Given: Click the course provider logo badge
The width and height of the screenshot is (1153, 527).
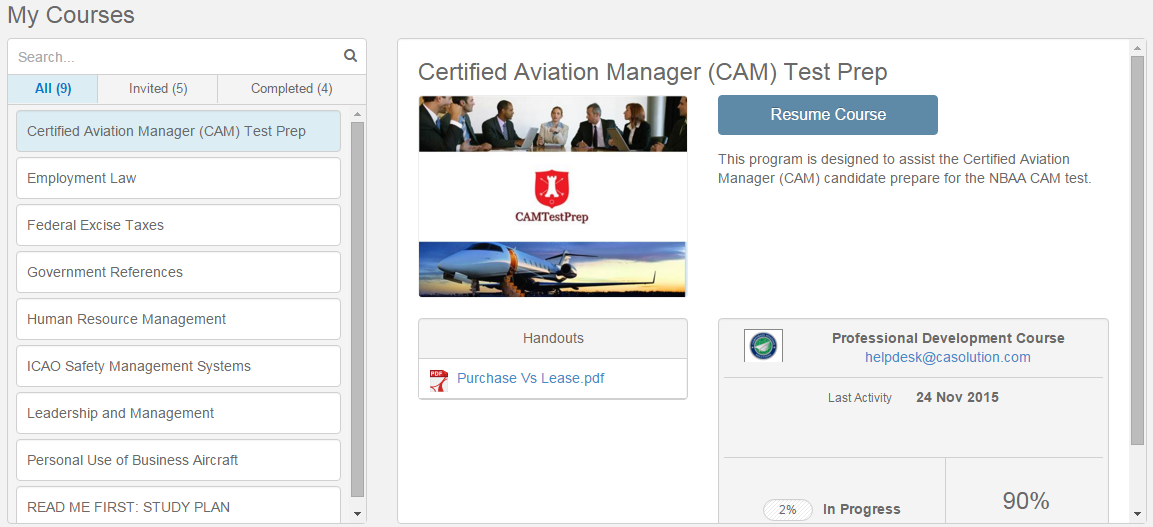Looking at the screenshot, I should pyautogui.click(x=763, y=345).
